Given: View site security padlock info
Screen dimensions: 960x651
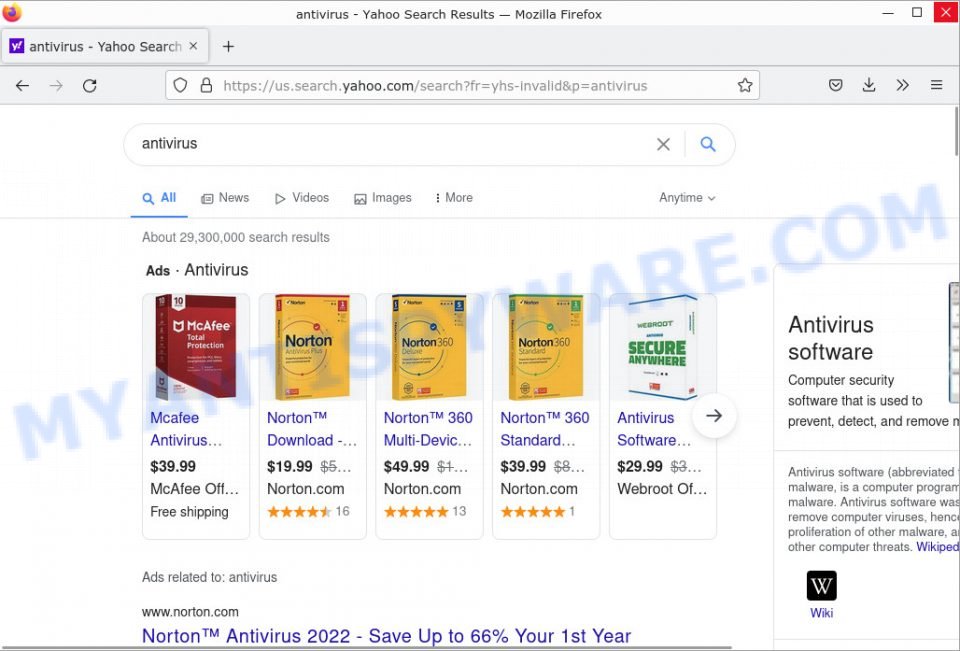Looking at the screenshot, I should coord(206,85).
